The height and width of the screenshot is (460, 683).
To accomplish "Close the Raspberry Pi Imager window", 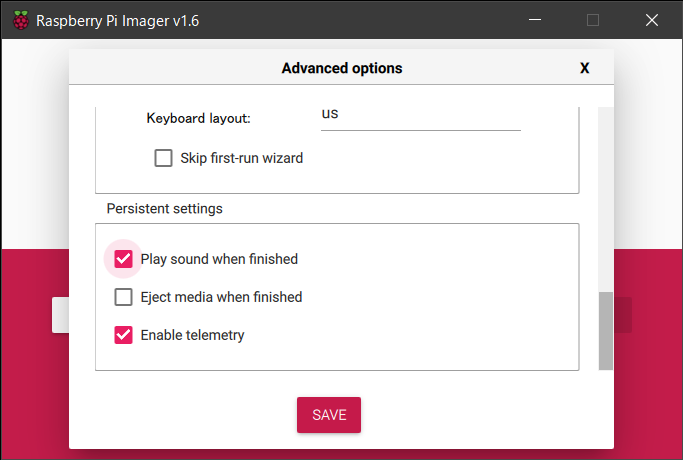I will tap(652, 20).
